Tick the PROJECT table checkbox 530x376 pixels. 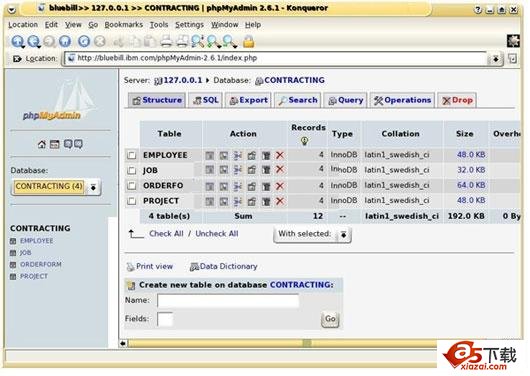pos(131,201)
